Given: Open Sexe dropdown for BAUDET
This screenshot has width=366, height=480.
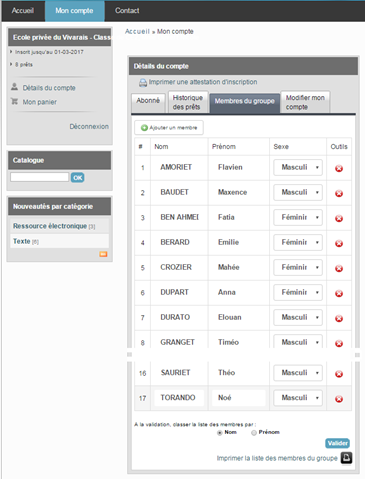Looking at the screenshot, I should coord(298,192).
